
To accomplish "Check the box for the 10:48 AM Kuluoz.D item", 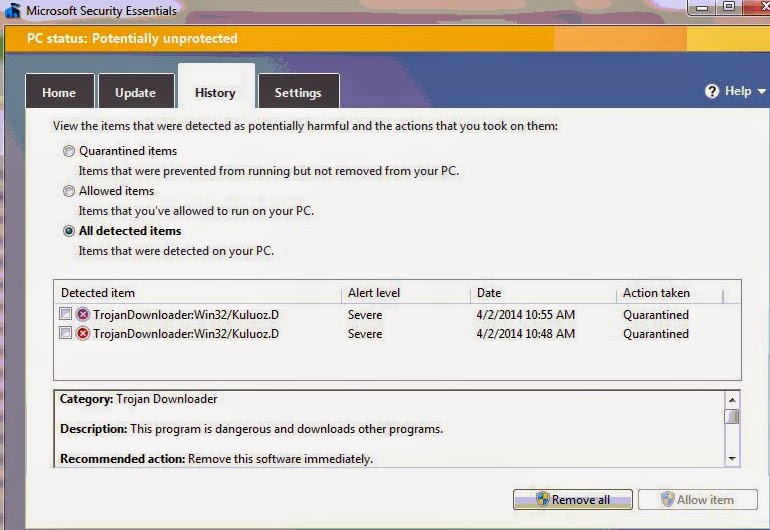I will point(65,333).
